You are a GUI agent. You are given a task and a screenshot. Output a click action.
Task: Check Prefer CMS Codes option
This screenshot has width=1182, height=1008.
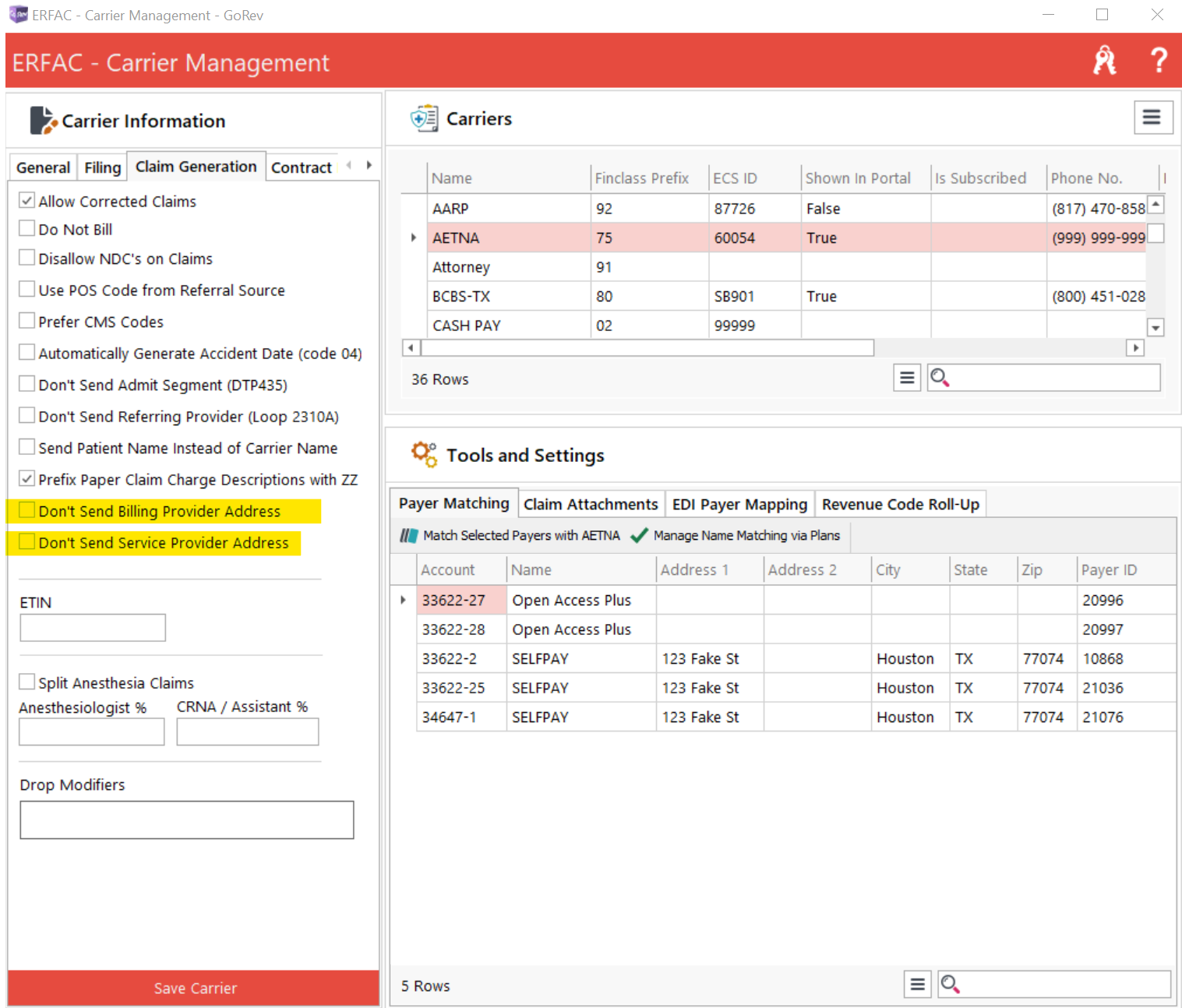click(27, 321)
